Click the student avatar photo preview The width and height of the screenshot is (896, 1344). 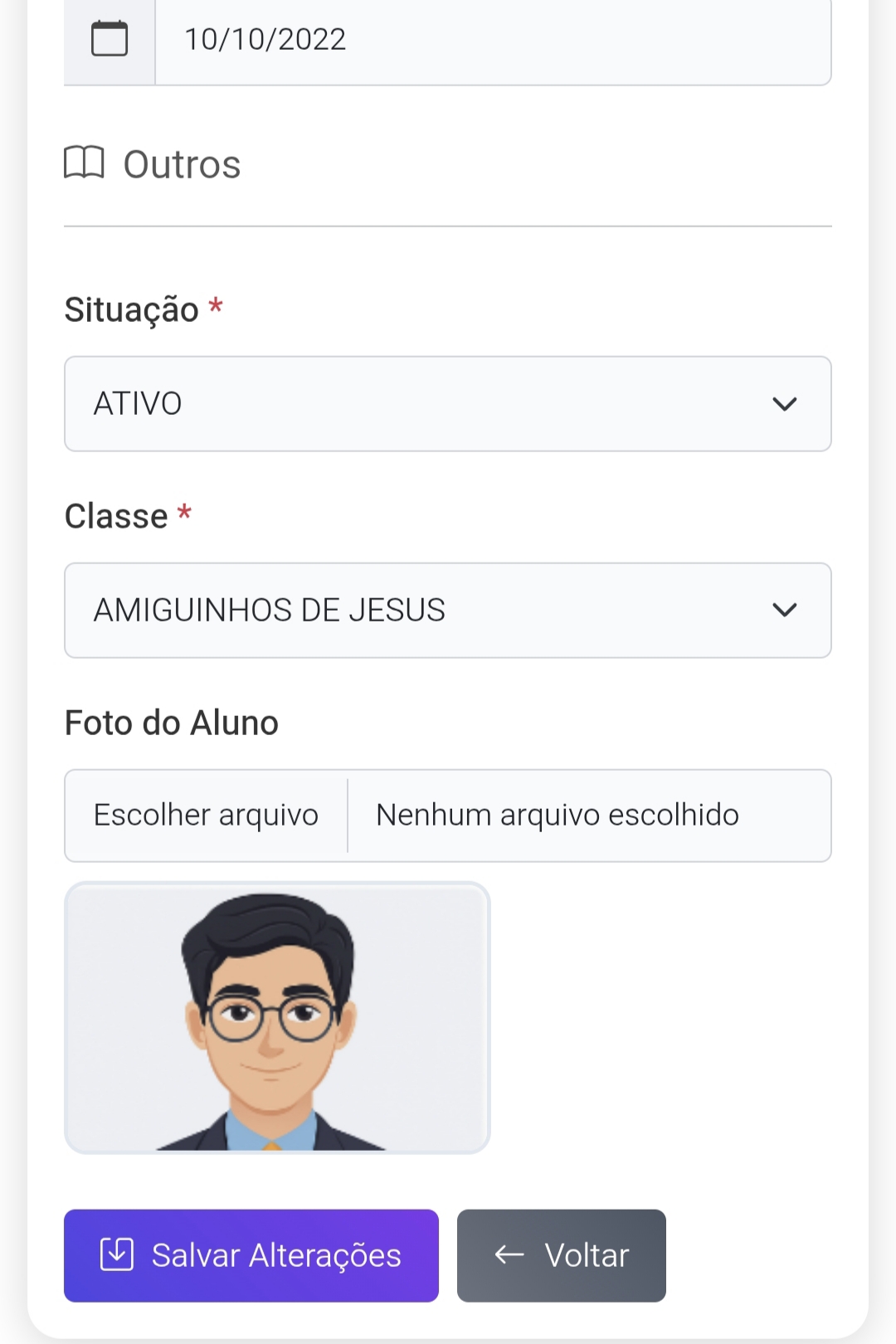coord(277,1018)
